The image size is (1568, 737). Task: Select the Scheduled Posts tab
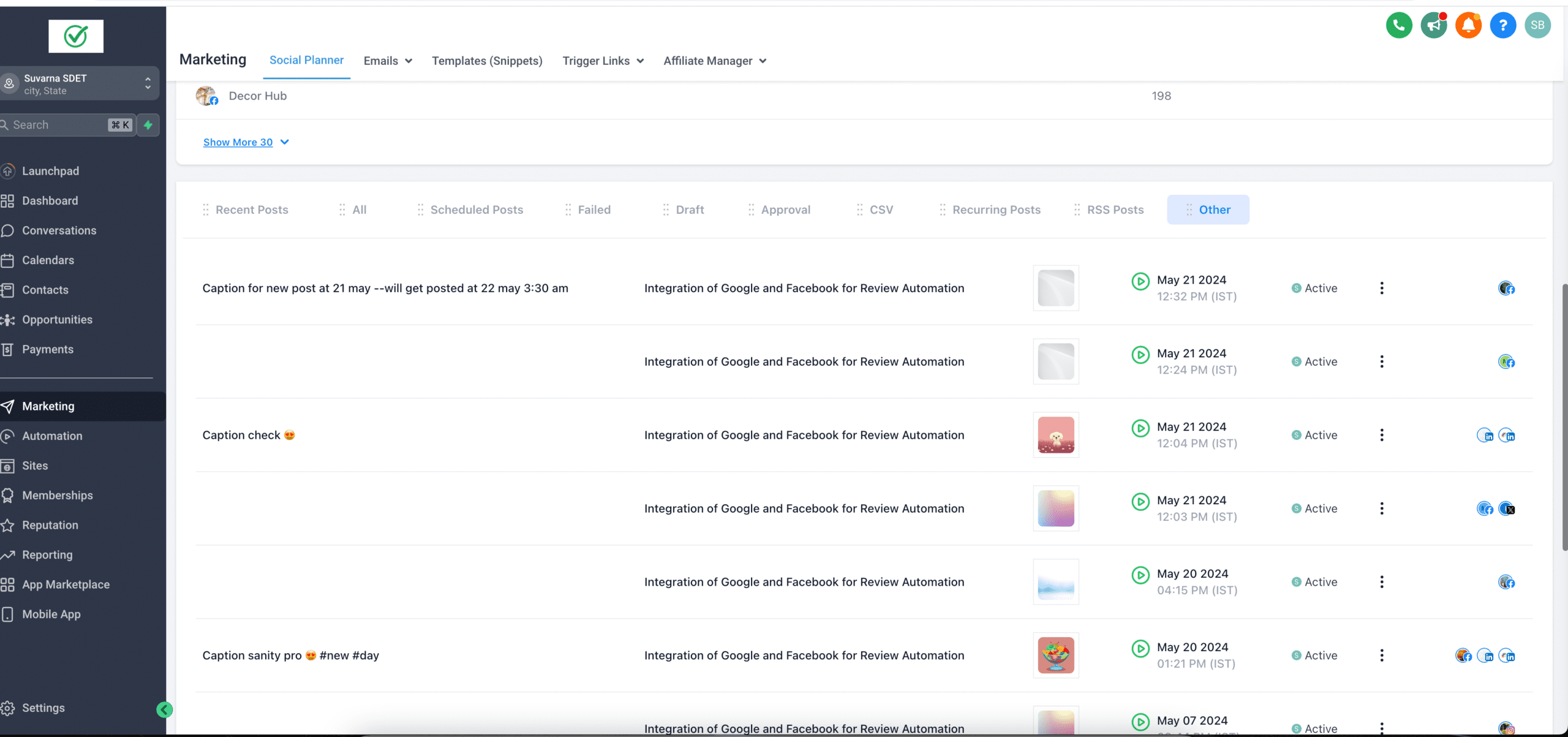click(x=470, y=210)
